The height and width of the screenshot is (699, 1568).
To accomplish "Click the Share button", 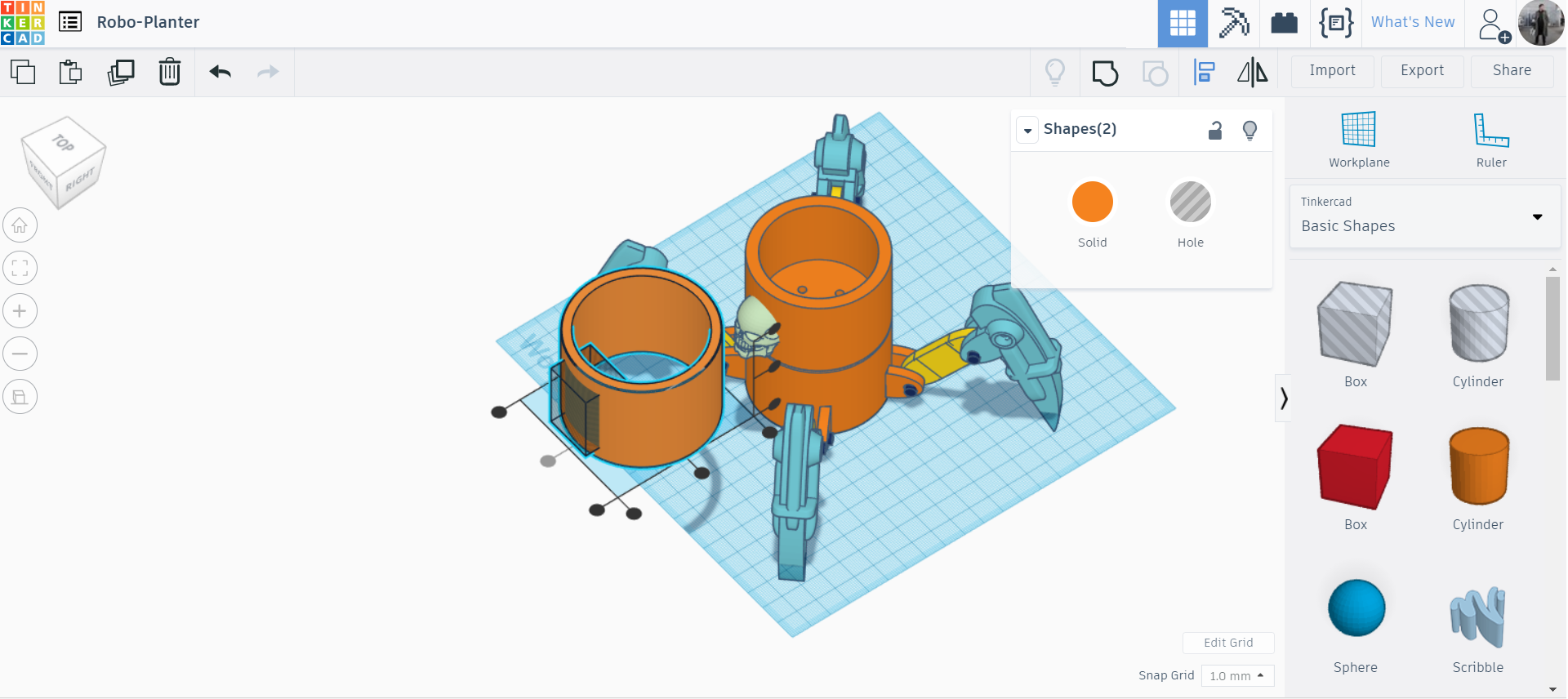I will point(1512,71).
